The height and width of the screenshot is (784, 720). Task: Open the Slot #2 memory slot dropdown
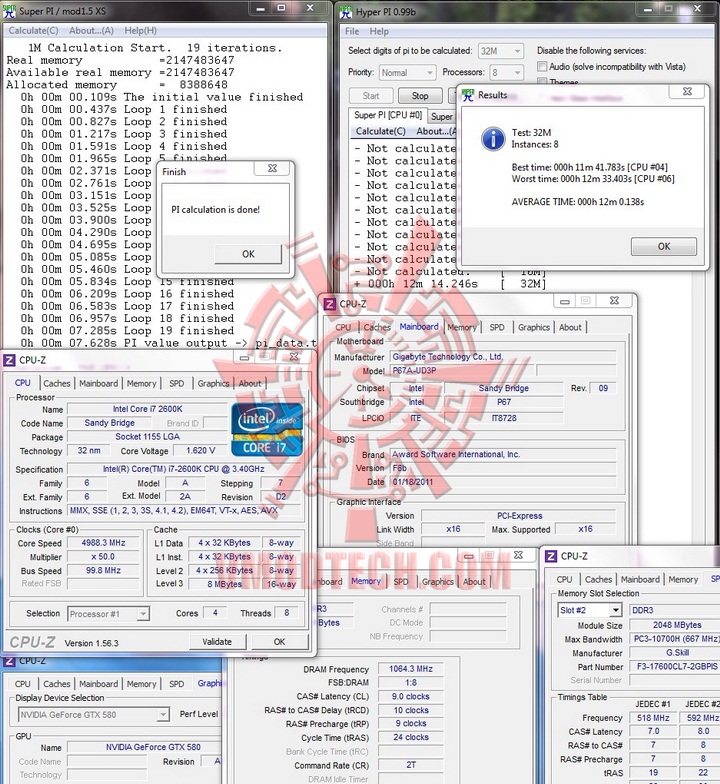click(x=590, y=610)
